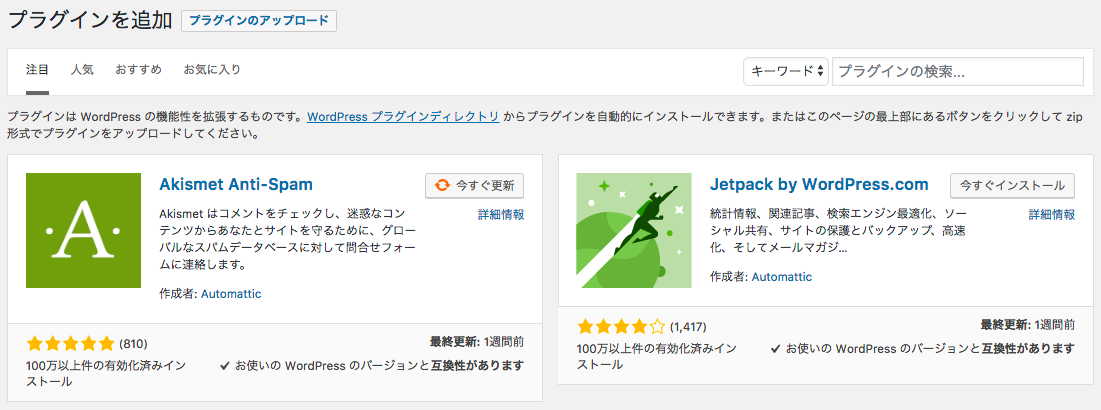Image resolution: width=1101 pixels, height=410 pixels.
Task: Click 今すぐインストール for Jetpack
Action: (x=1012, y=186)
